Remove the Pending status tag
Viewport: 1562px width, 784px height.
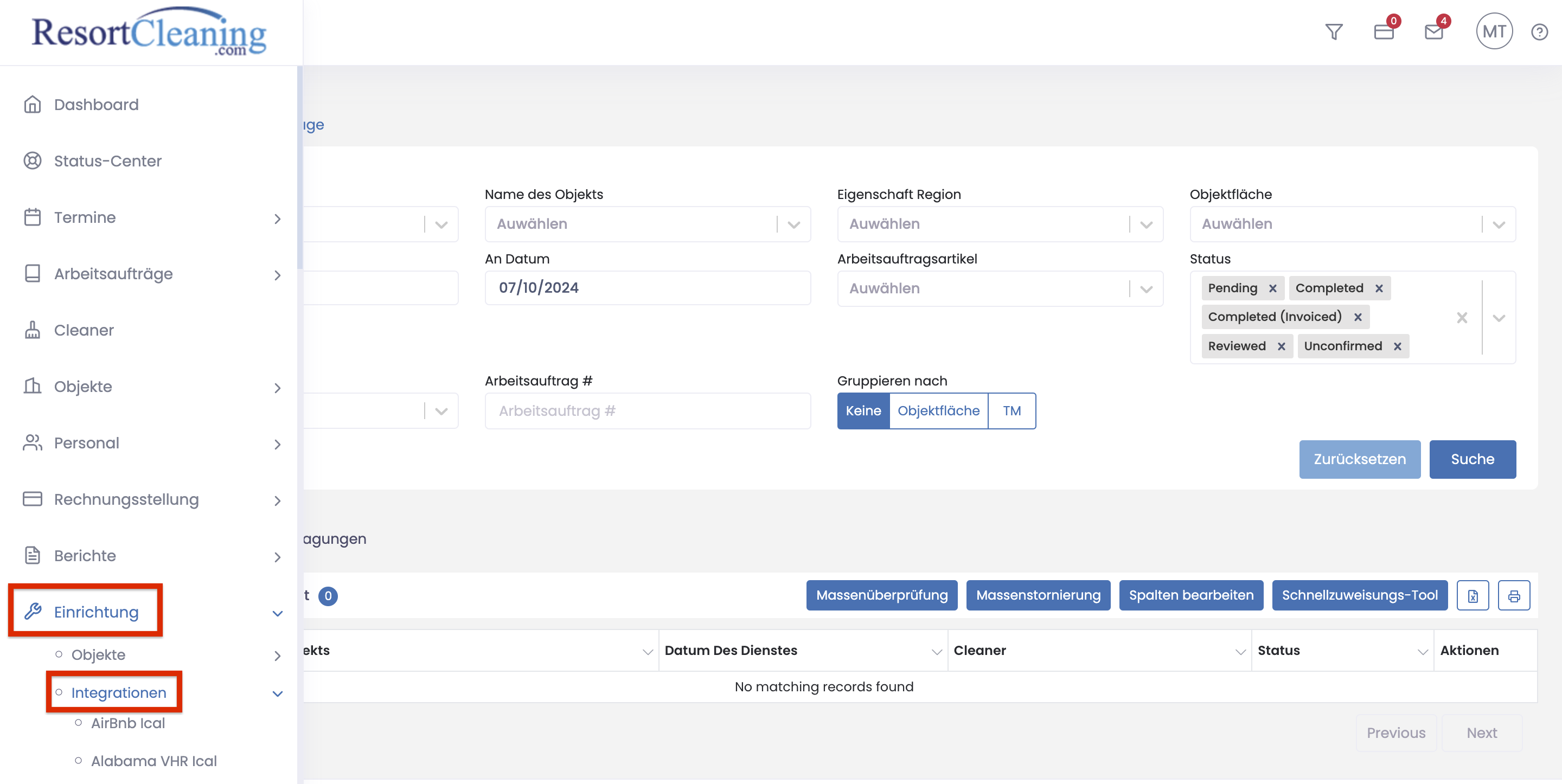click(x=1273, y=288)
